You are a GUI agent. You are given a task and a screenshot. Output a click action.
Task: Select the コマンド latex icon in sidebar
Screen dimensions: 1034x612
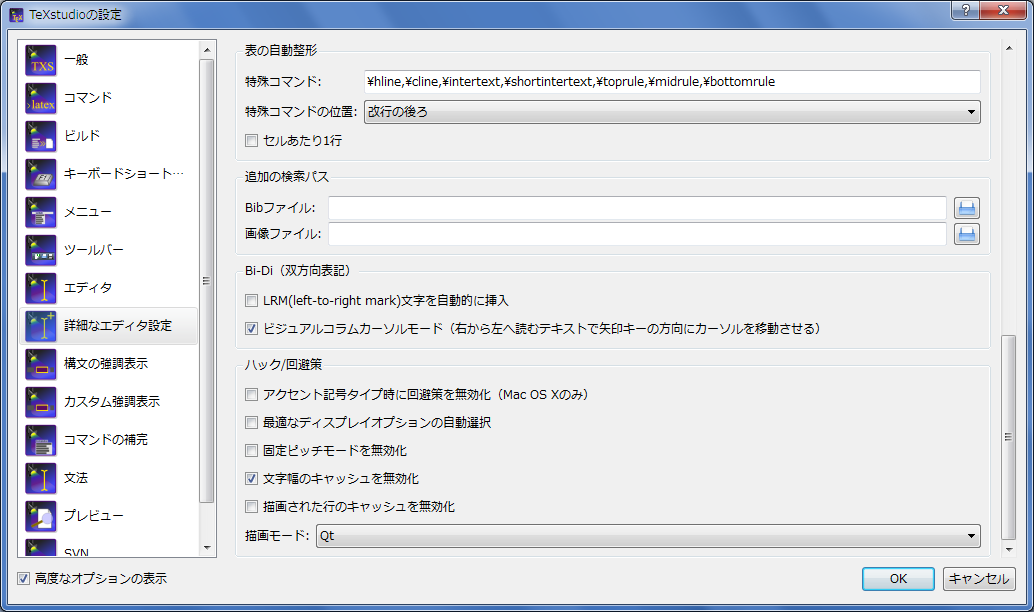coord(41,98)
